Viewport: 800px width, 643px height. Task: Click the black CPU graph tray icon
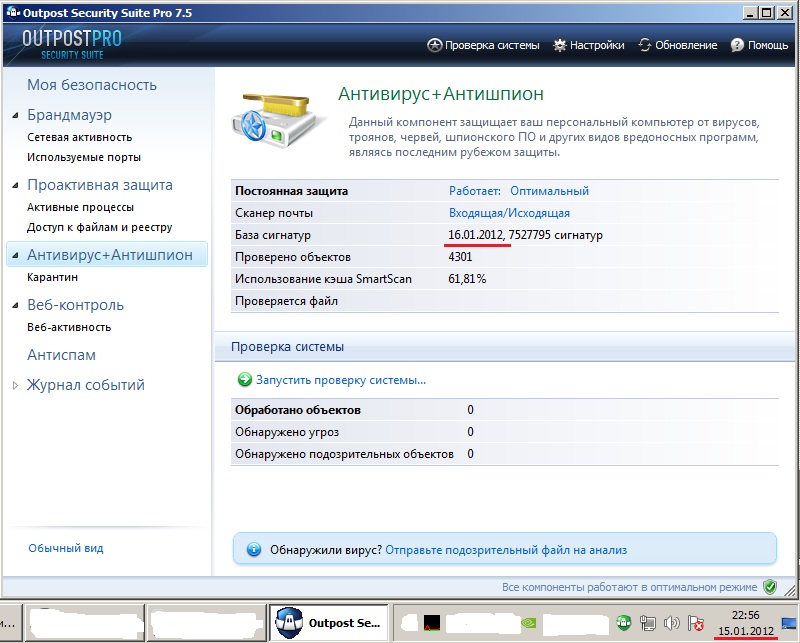(432, 623)
